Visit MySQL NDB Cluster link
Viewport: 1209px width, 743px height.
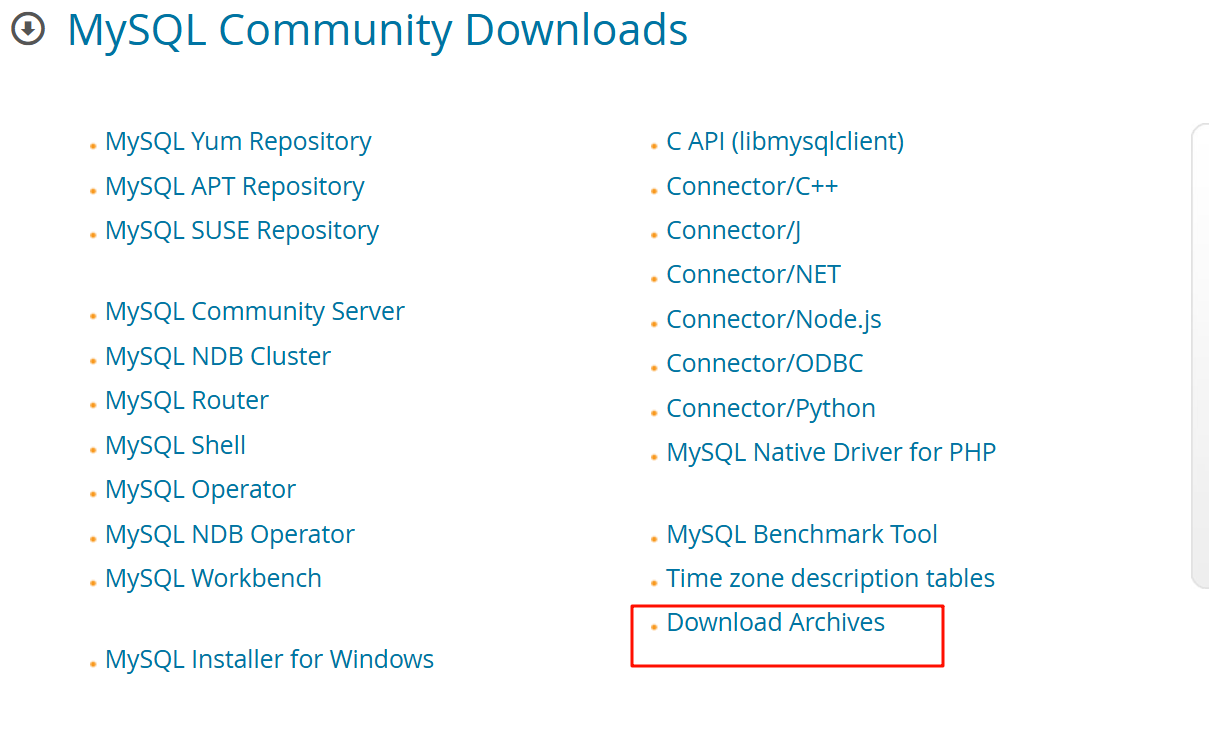pyautogui.click(x=218, y=356)
